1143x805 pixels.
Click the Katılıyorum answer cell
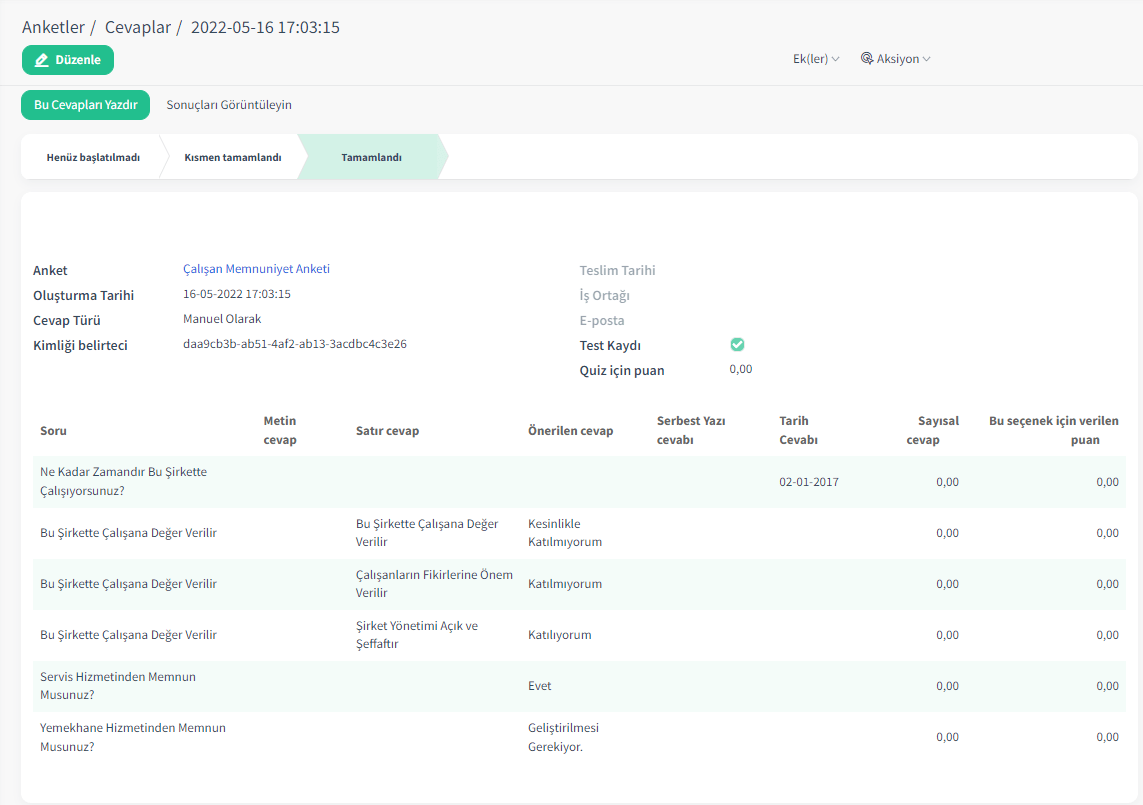pos(559,635)
